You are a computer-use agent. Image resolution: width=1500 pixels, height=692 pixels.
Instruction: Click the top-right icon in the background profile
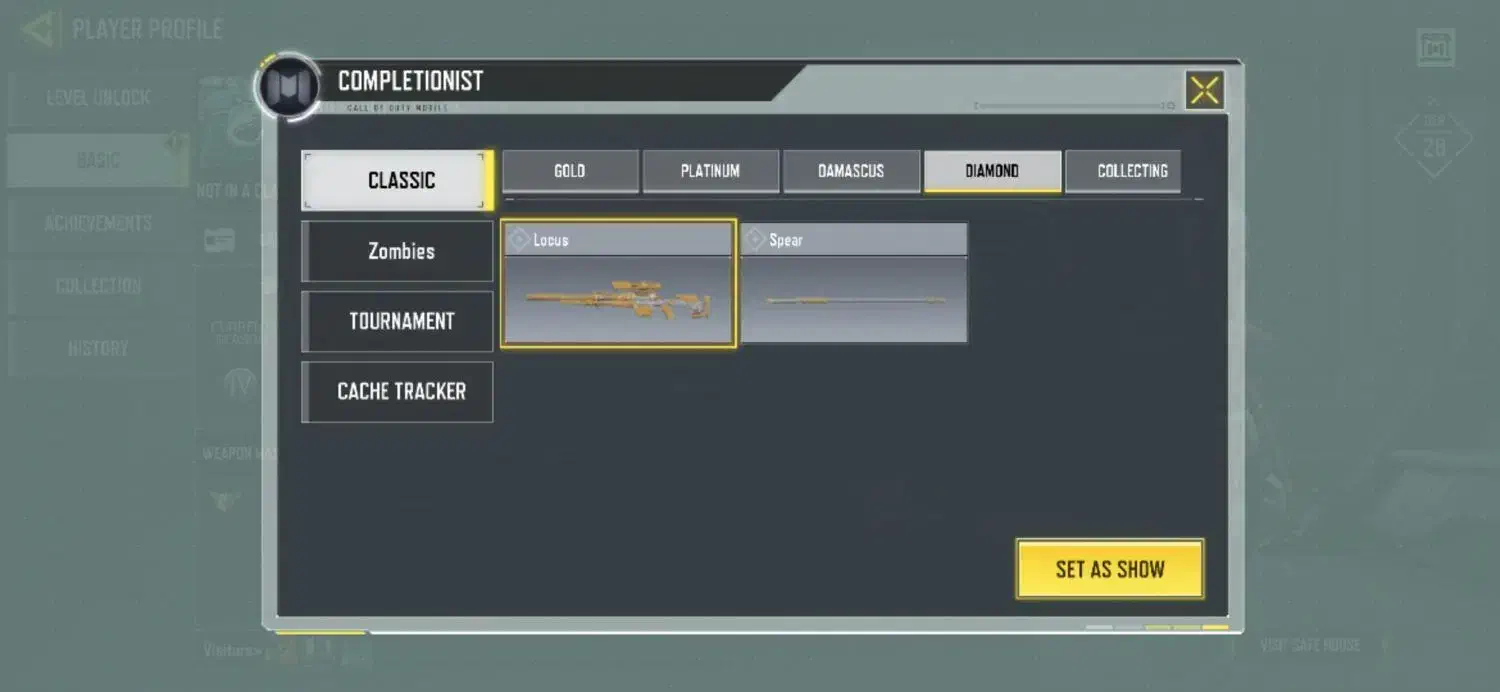[x=1435, y=47]
